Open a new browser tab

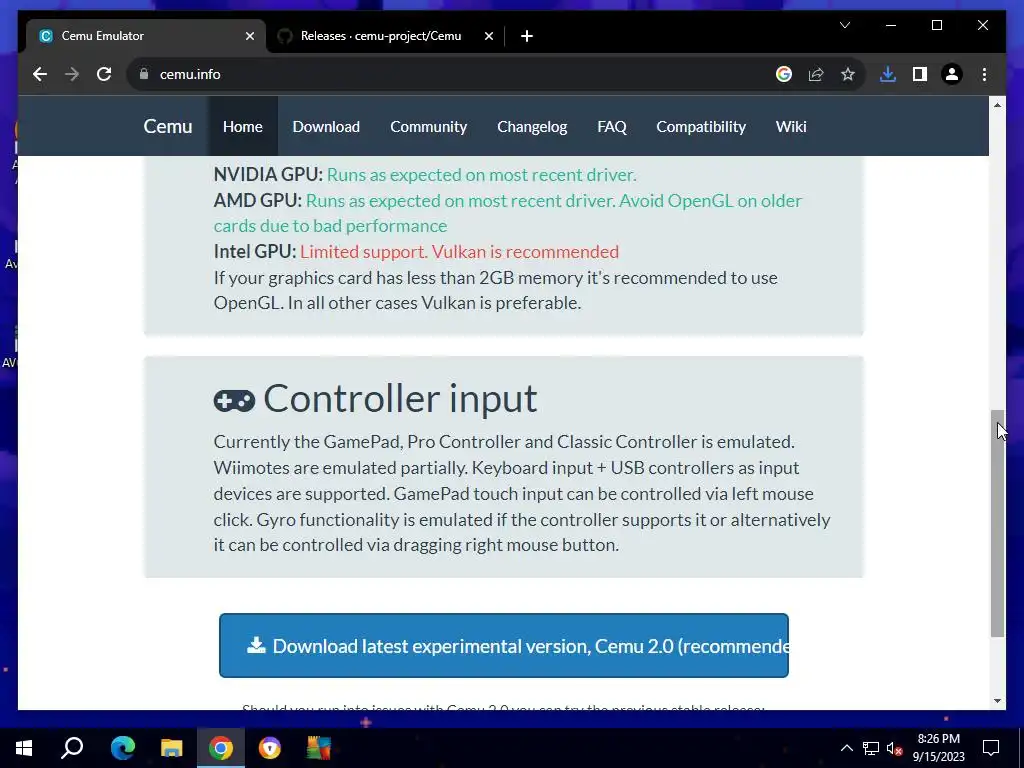[527, 36]
